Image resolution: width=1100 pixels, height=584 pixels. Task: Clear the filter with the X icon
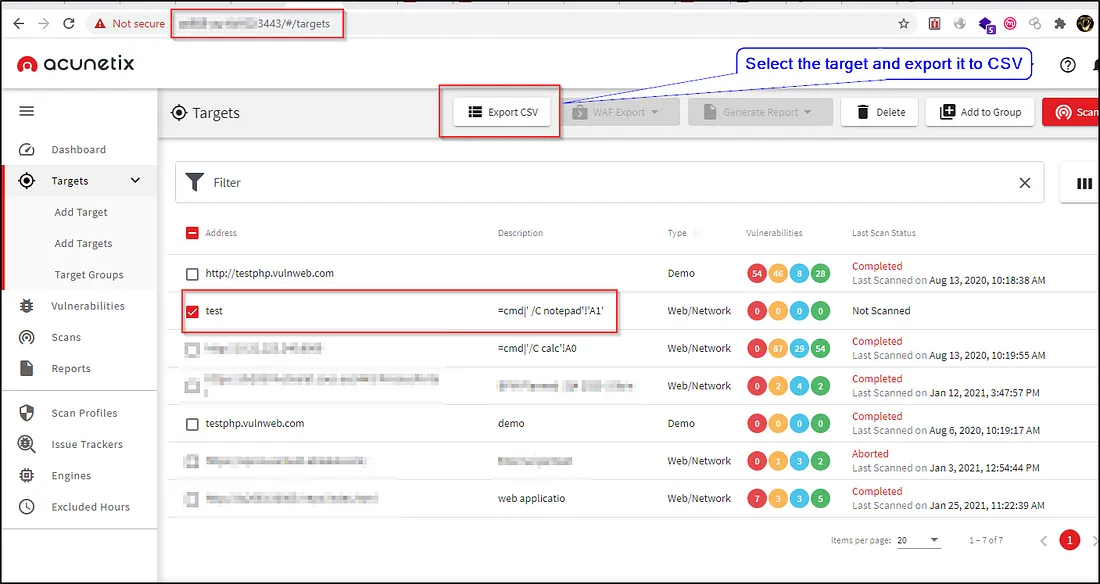coord(1025,182)
